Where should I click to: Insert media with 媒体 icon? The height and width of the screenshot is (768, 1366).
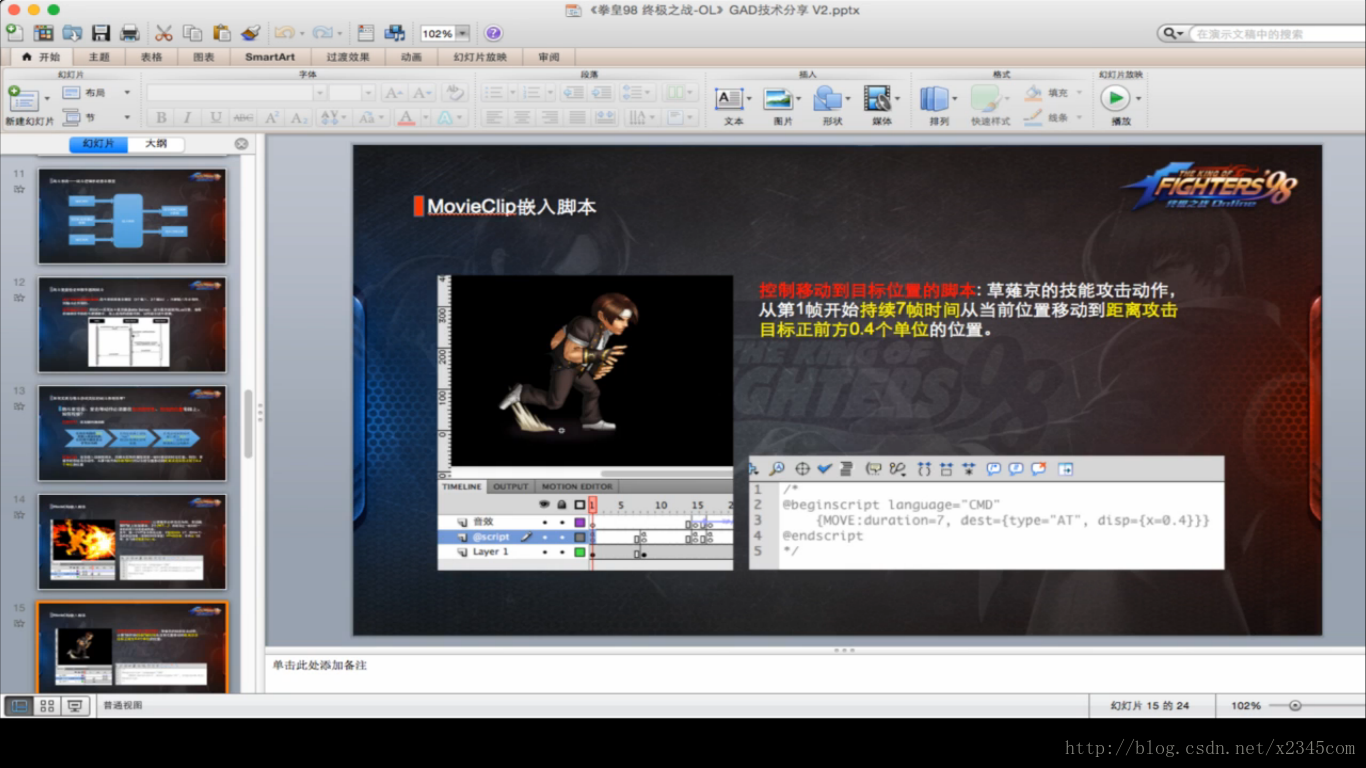[877, 99]
